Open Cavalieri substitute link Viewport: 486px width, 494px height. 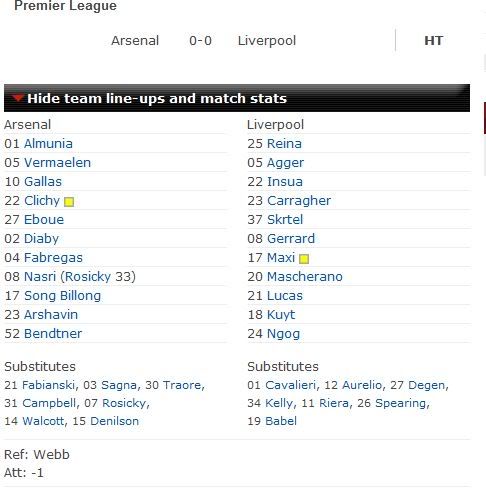(290, 385)
